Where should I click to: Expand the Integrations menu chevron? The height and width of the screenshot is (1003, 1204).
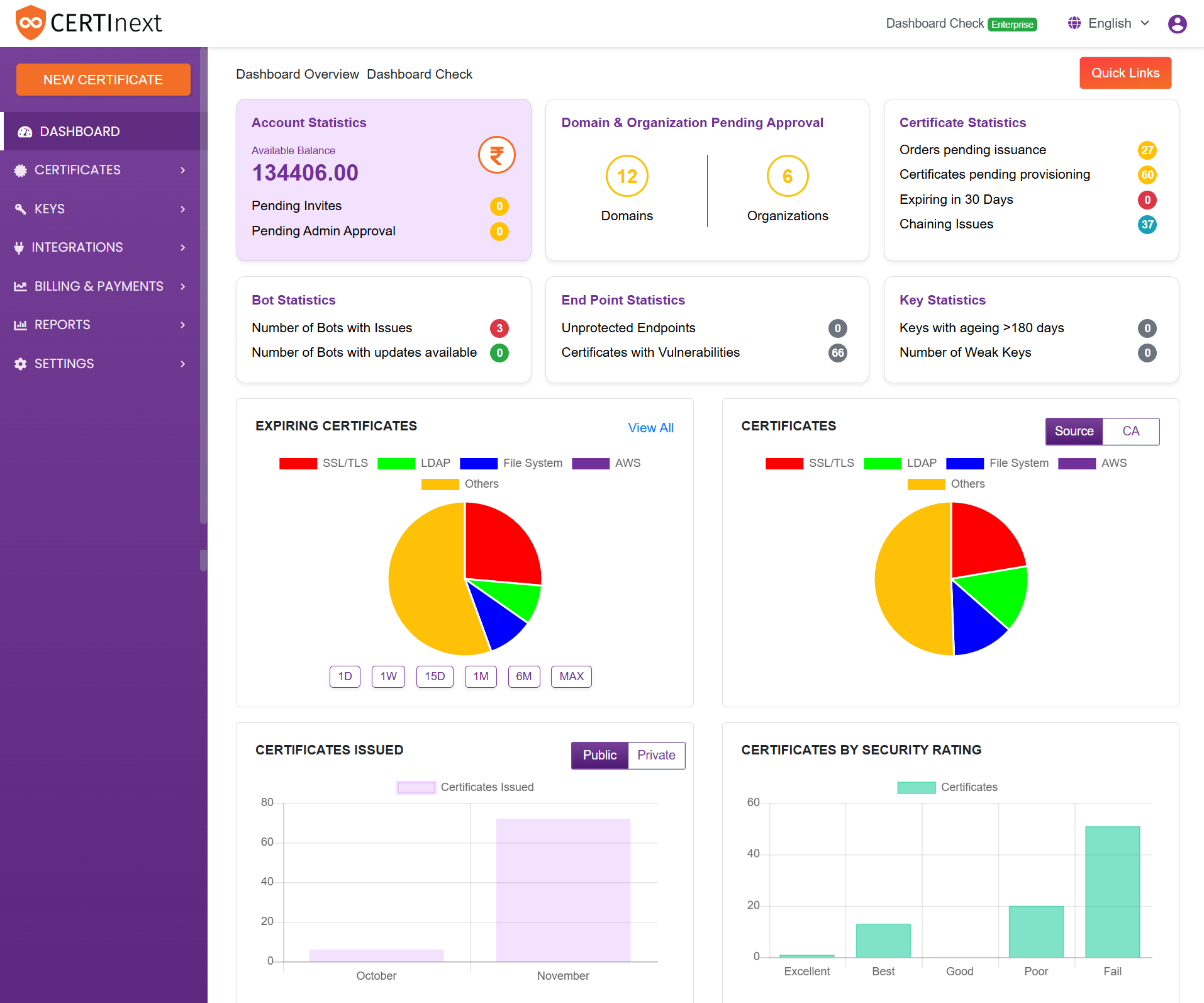coord(183,248)
